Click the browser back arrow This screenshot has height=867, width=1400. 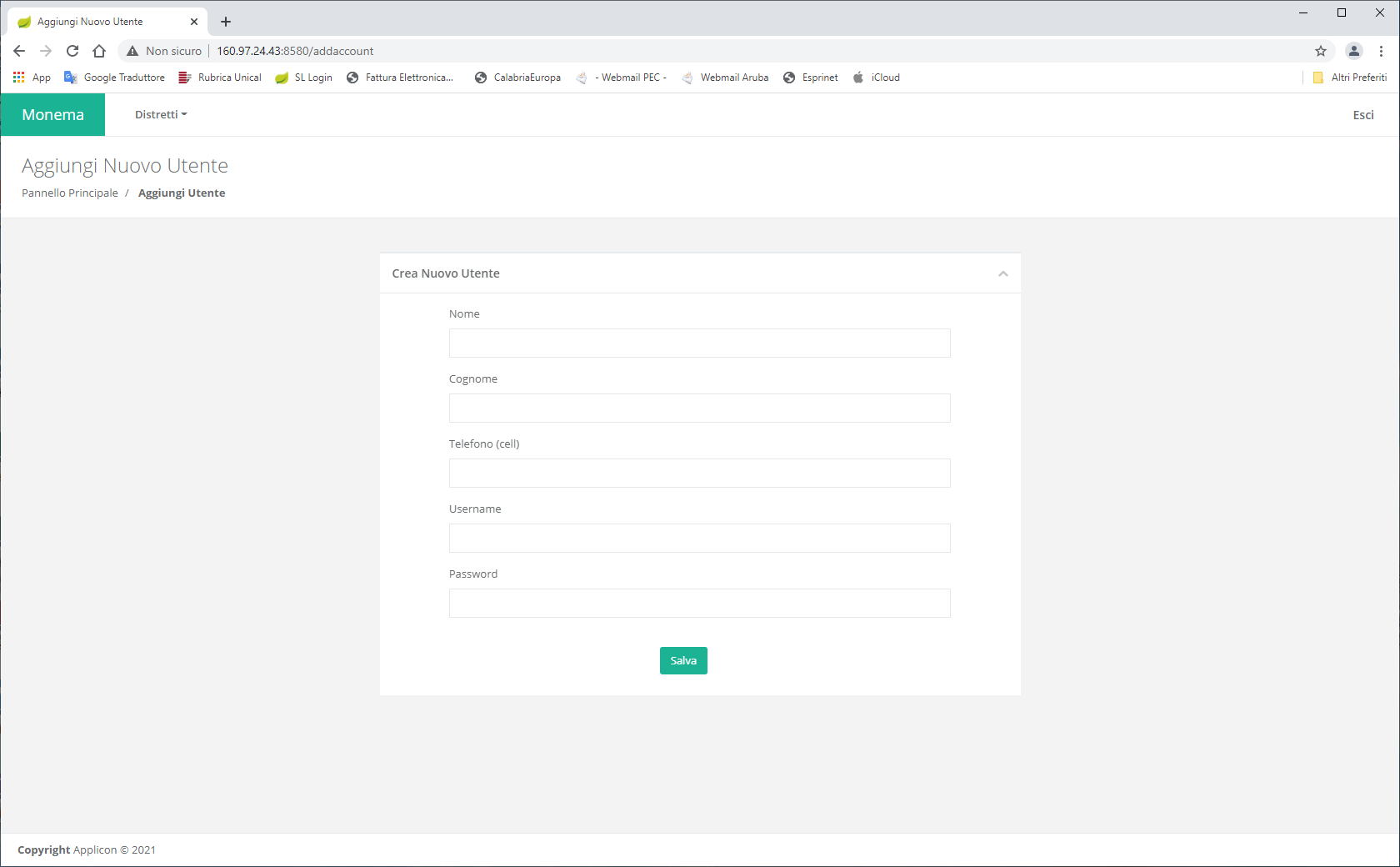[x=19, y=51]
